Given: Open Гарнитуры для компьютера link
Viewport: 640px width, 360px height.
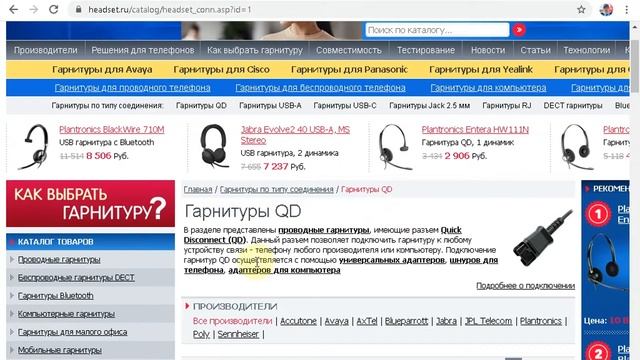Looking at the screenshot, I should (x=488, y=88).
